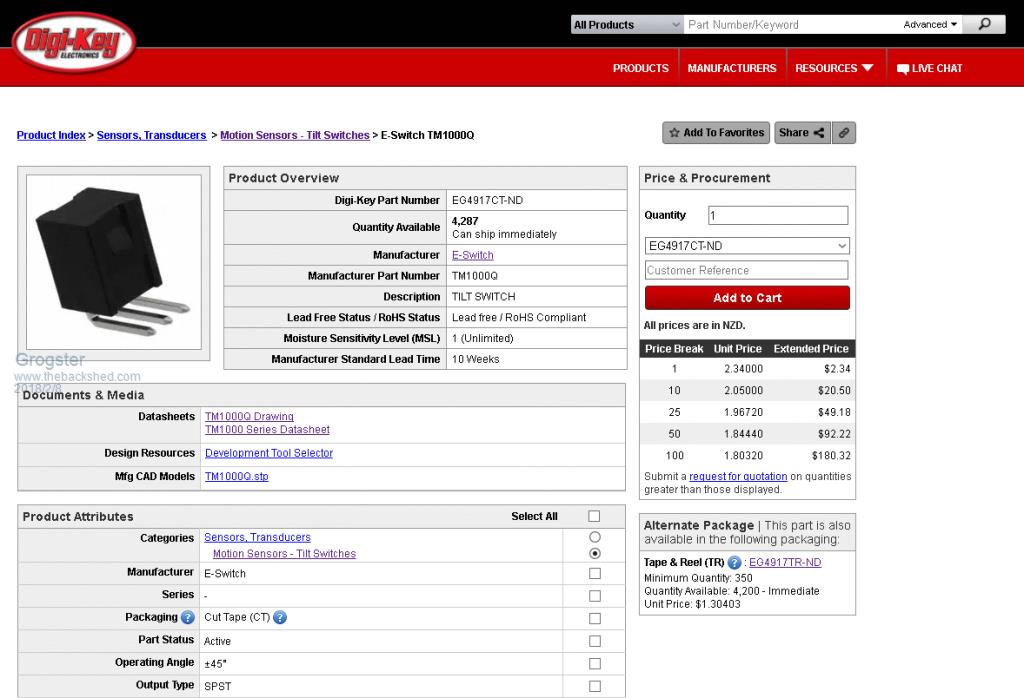Open the All Products search dropdown
The image size is (1024, 698).
[x=627, y=25]
